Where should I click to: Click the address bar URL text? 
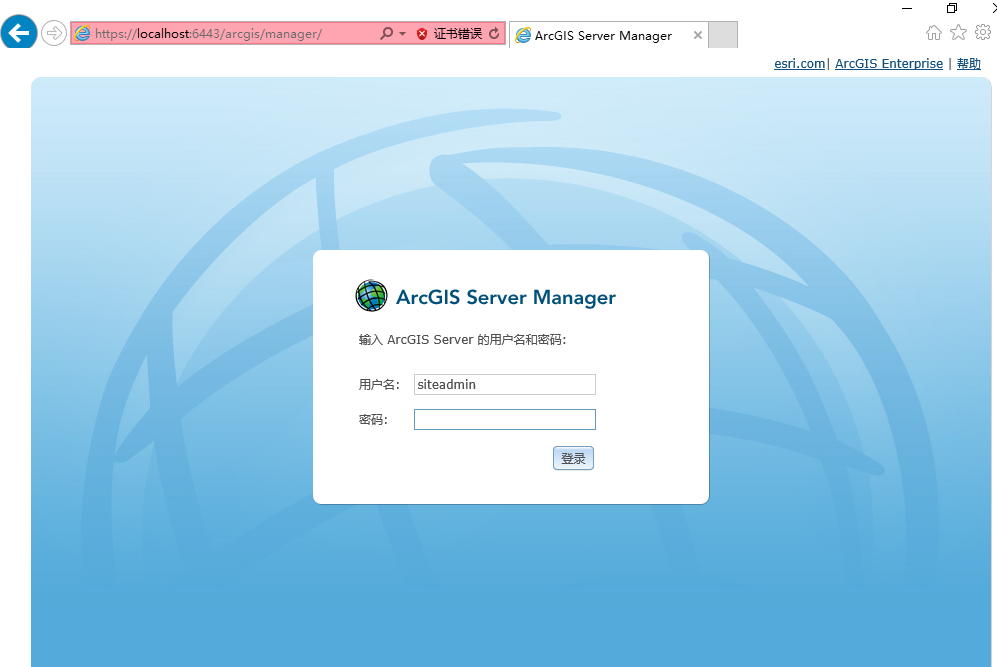click(x=209, y=34)
